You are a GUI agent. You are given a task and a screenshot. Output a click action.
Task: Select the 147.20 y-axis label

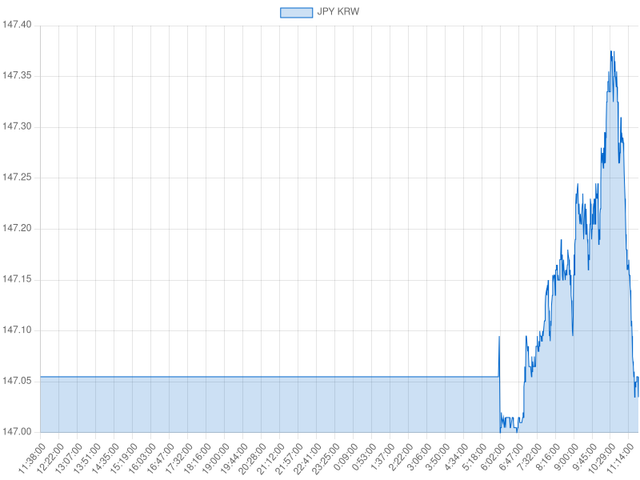(17, 228)
